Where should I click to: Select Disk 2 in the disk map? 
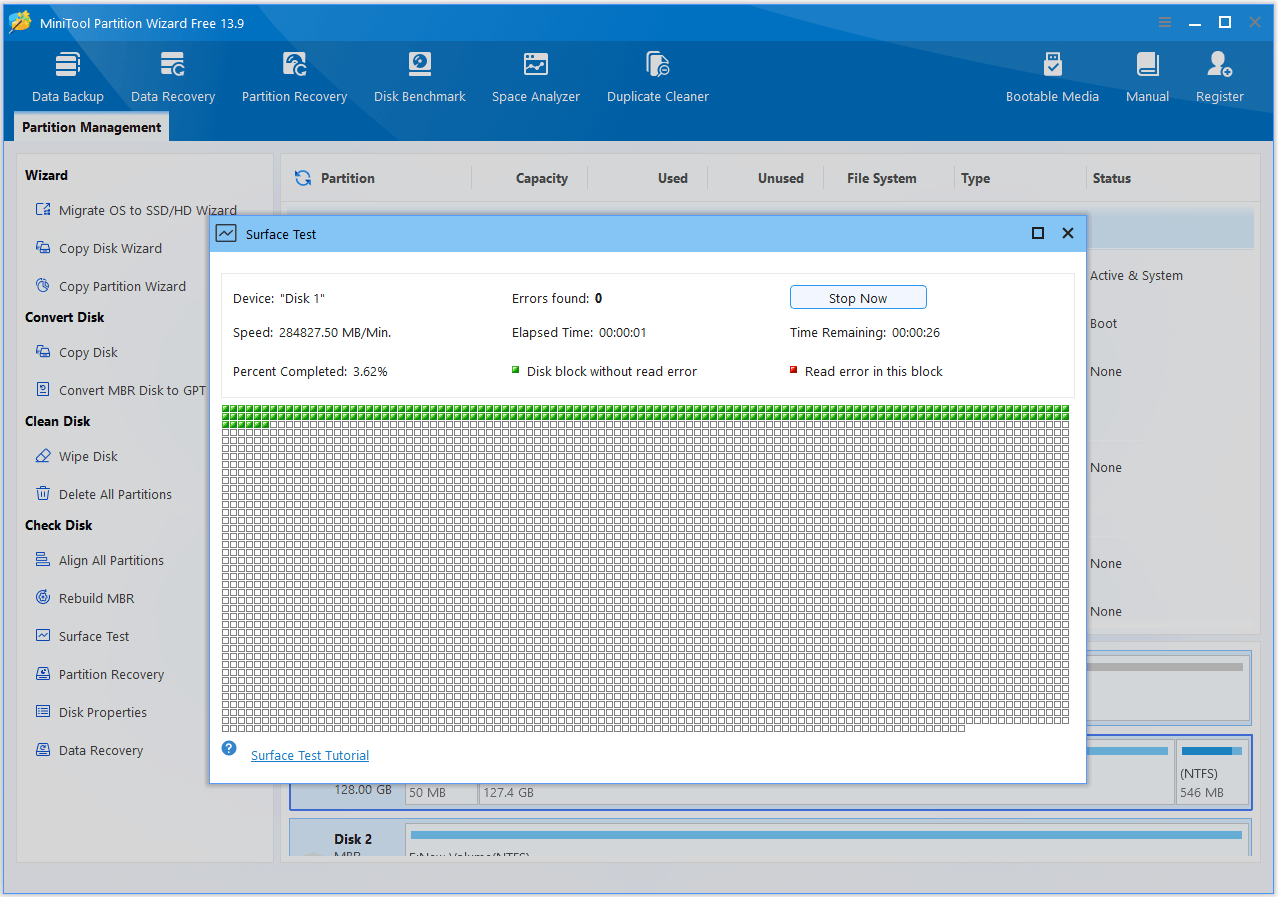point(346,839)
